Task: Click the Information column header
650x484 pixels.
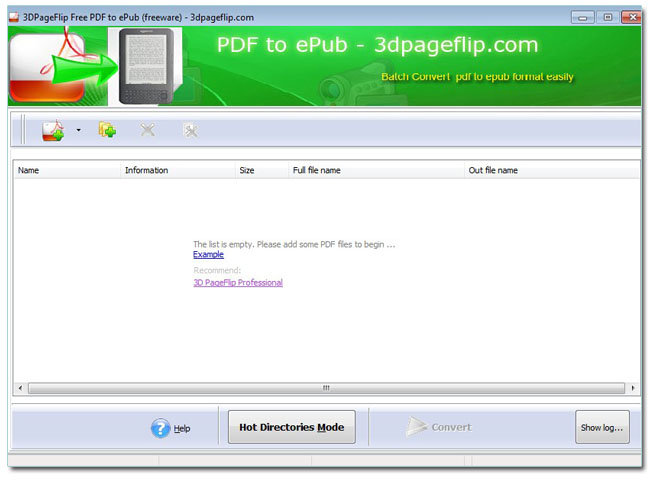Action: coord(178,170)
